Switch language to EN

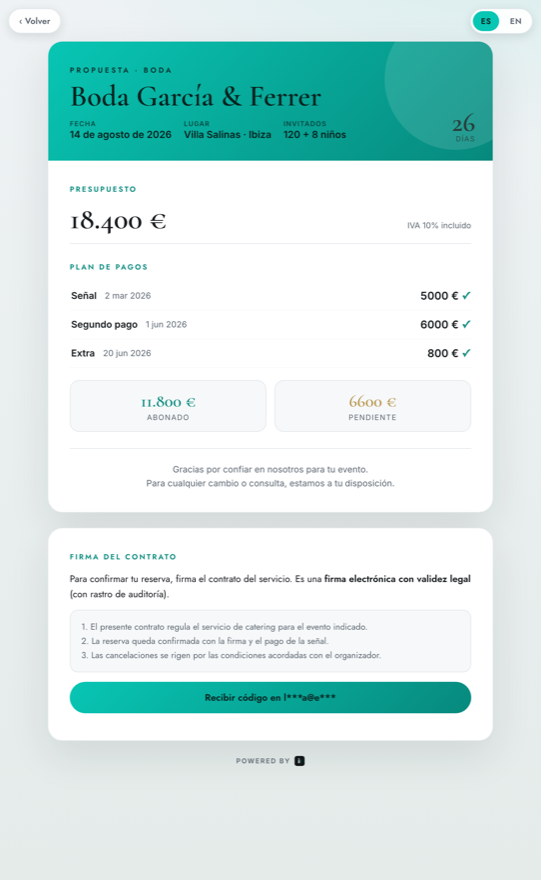tap(515, 21)
